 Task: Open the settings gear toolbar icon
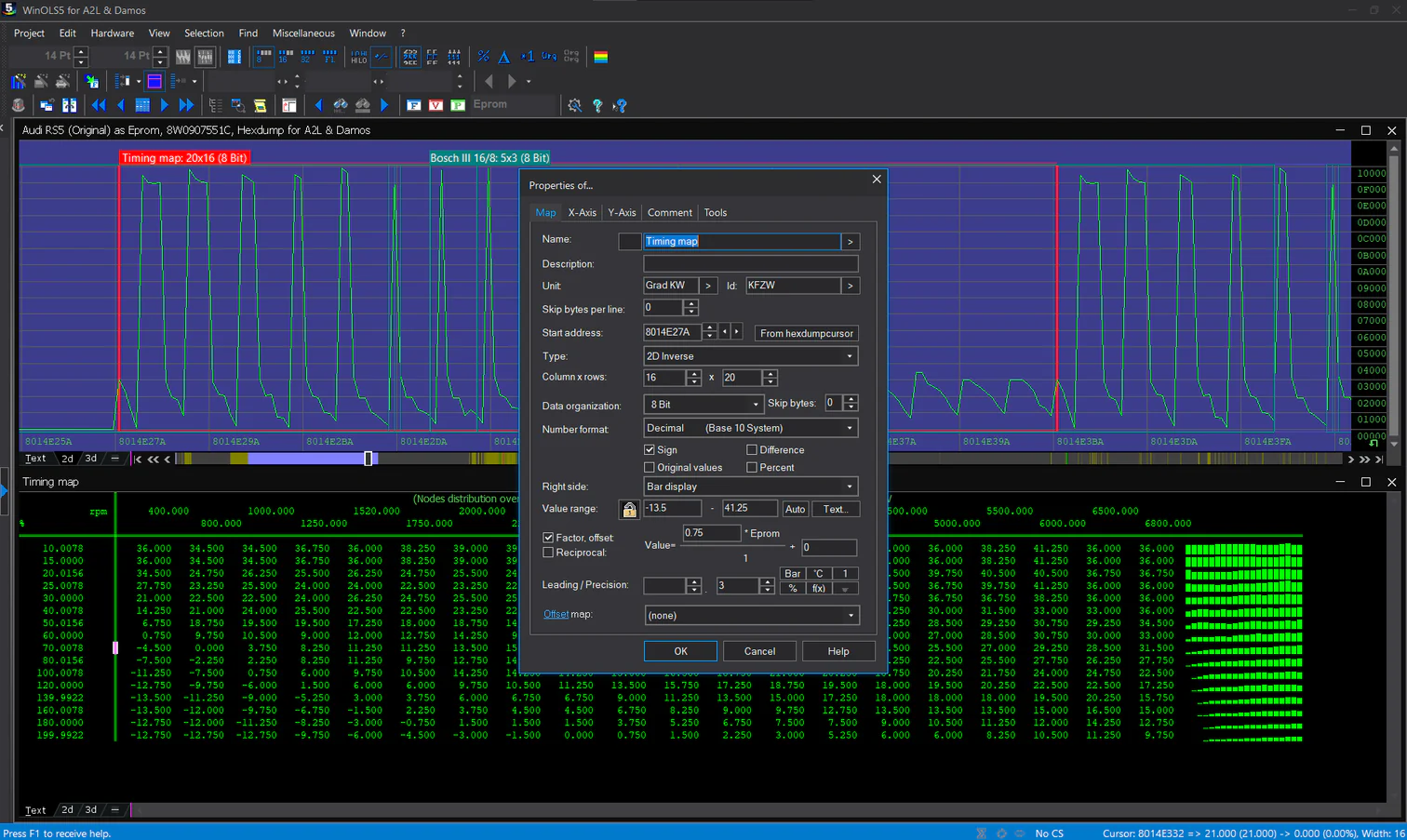point(575,105)
